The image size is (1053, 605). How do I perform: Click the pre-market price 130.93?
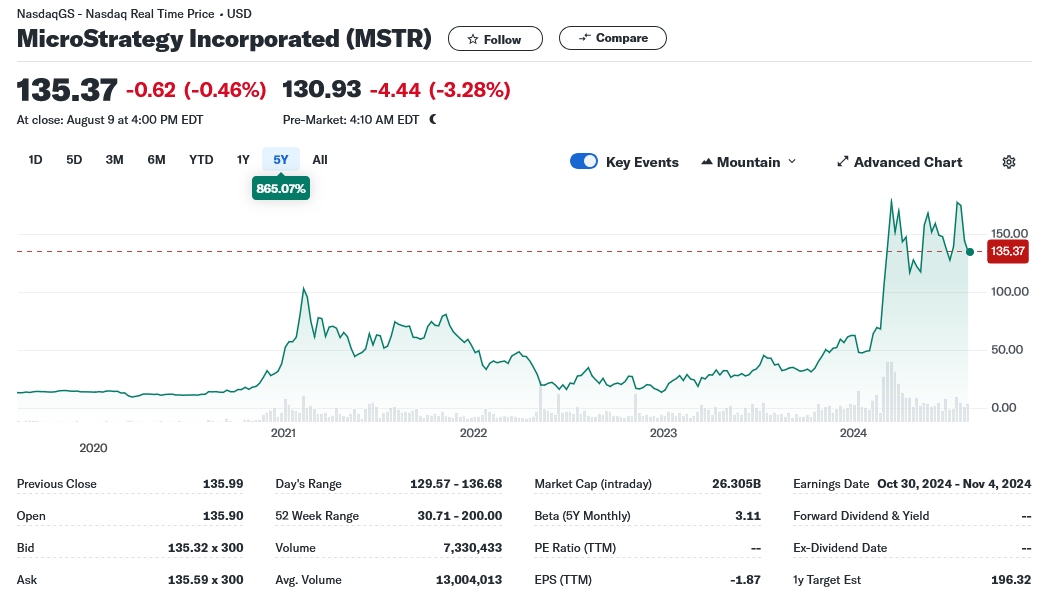click(x=322, y=89)
